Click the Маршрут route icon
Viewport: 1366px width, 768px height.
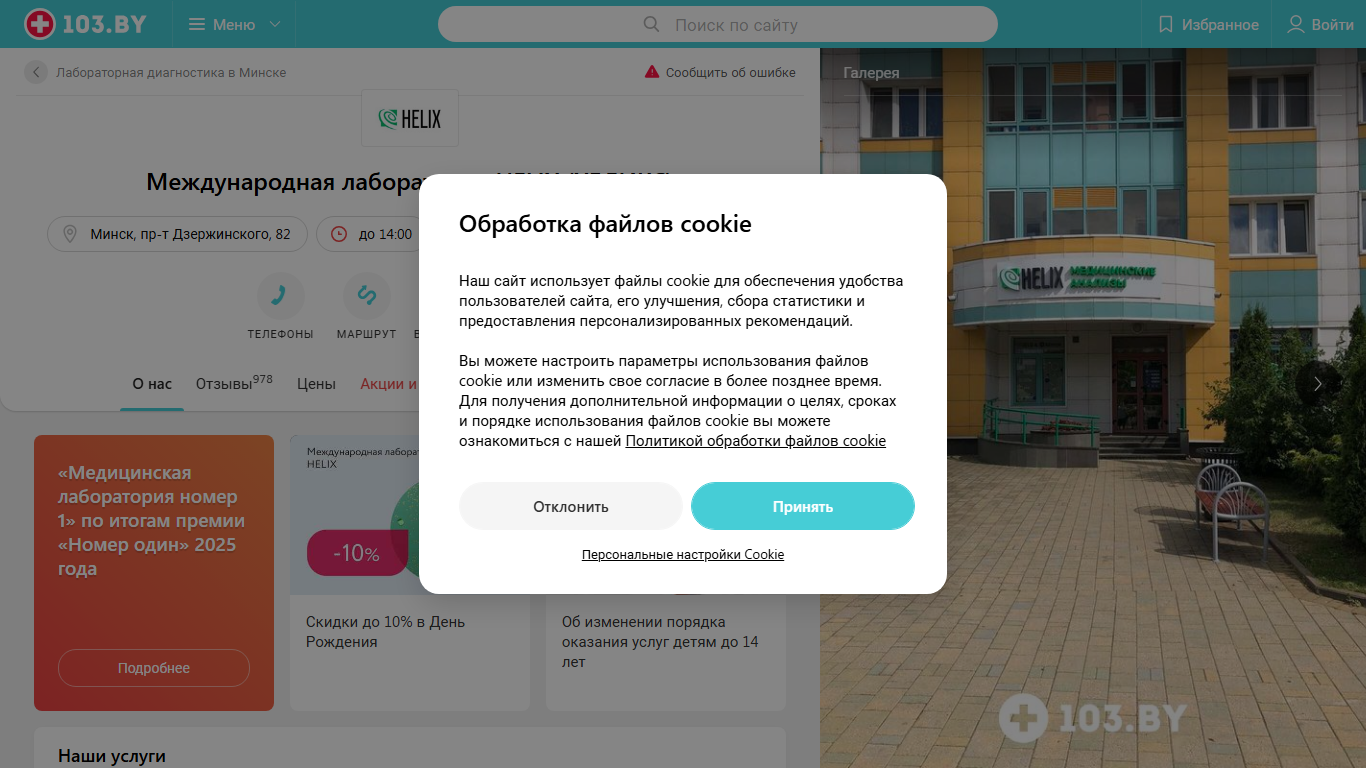(366, 295)
